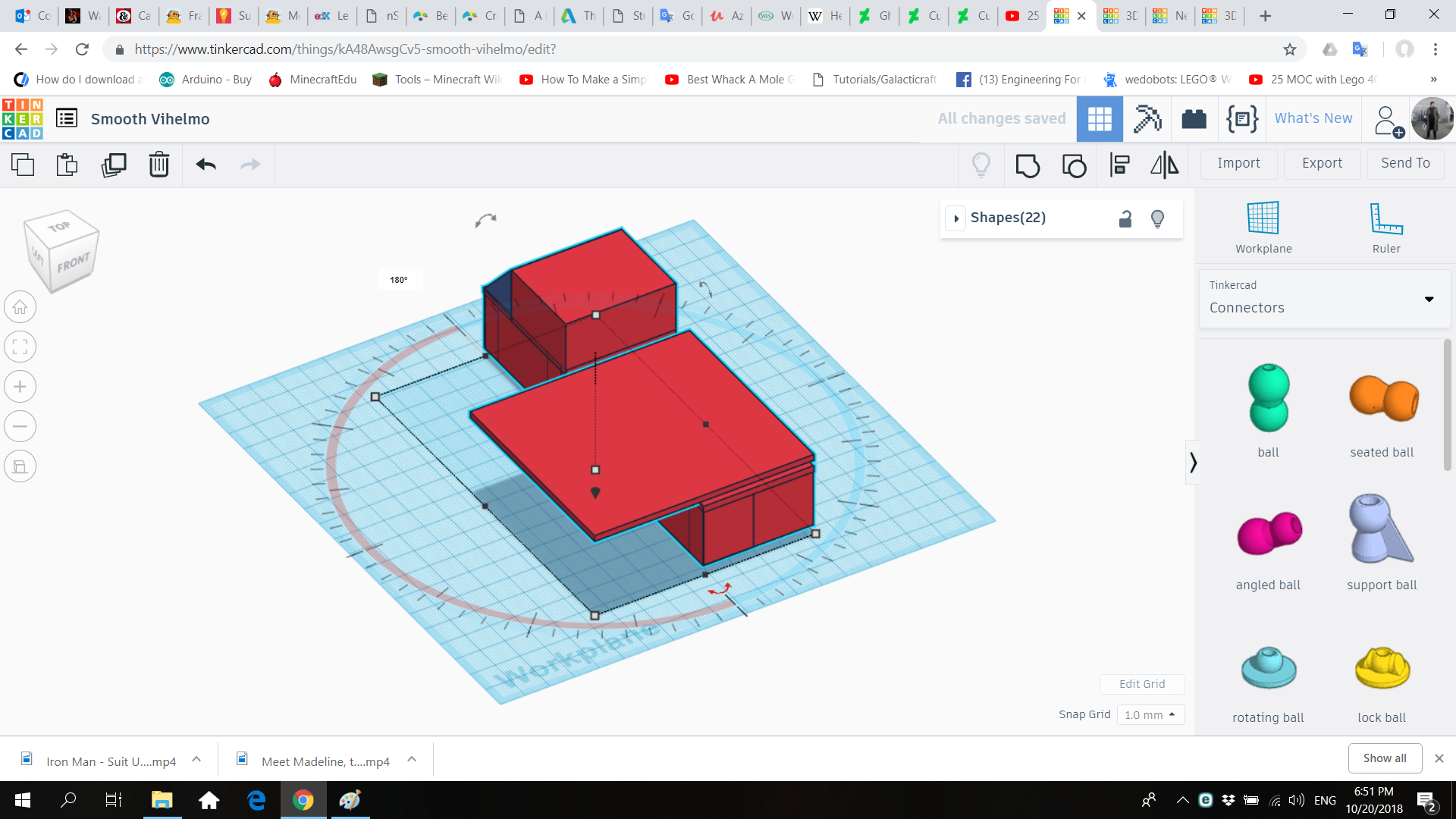Toggle Shapes(22) visibility lightbulb
This screenshot has width=1456, height=819.
pos(1157,218)
